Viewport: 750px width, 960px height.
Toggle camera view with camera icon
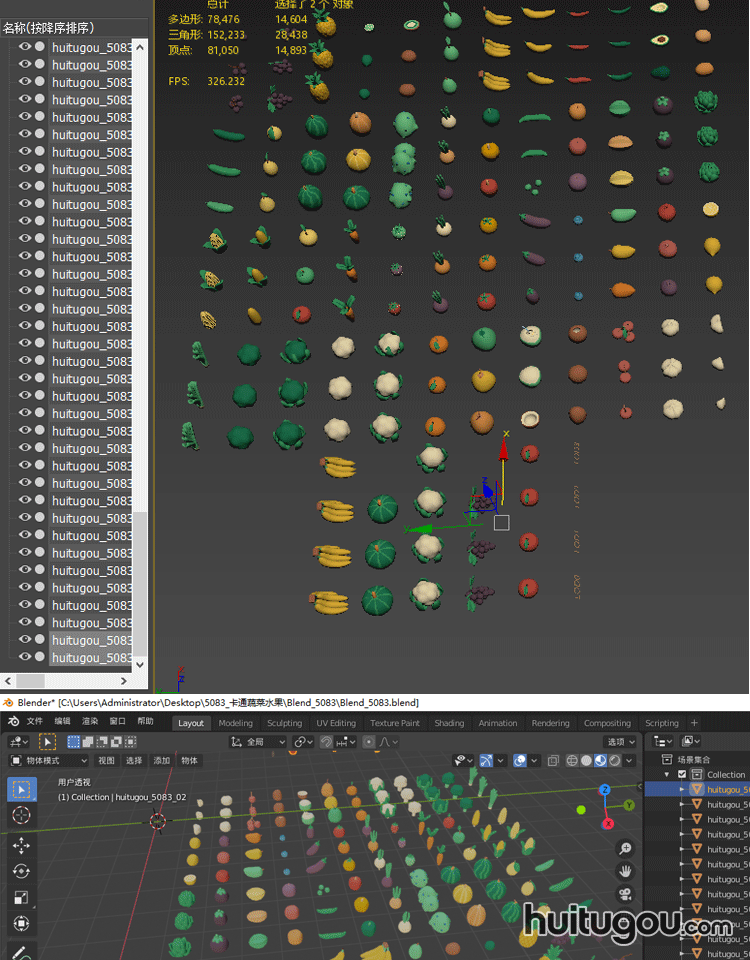click(x=625, y=894)
